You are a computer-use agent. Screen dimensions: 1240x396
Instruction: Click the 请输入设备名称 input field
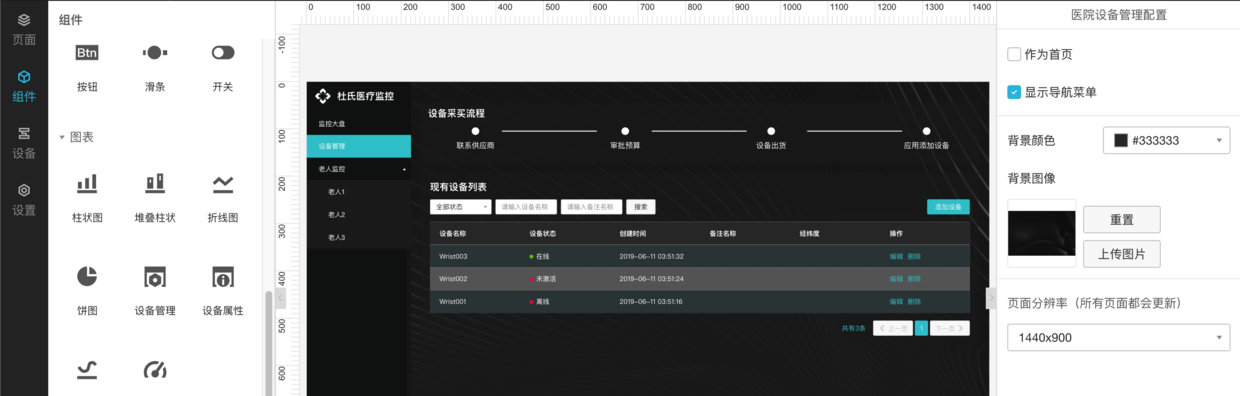526,207
